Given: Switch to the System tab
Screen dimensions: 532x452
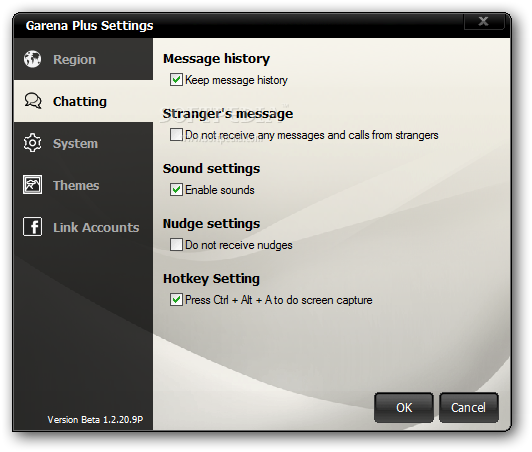Looking at the screenshot, I should pos(83,143).
